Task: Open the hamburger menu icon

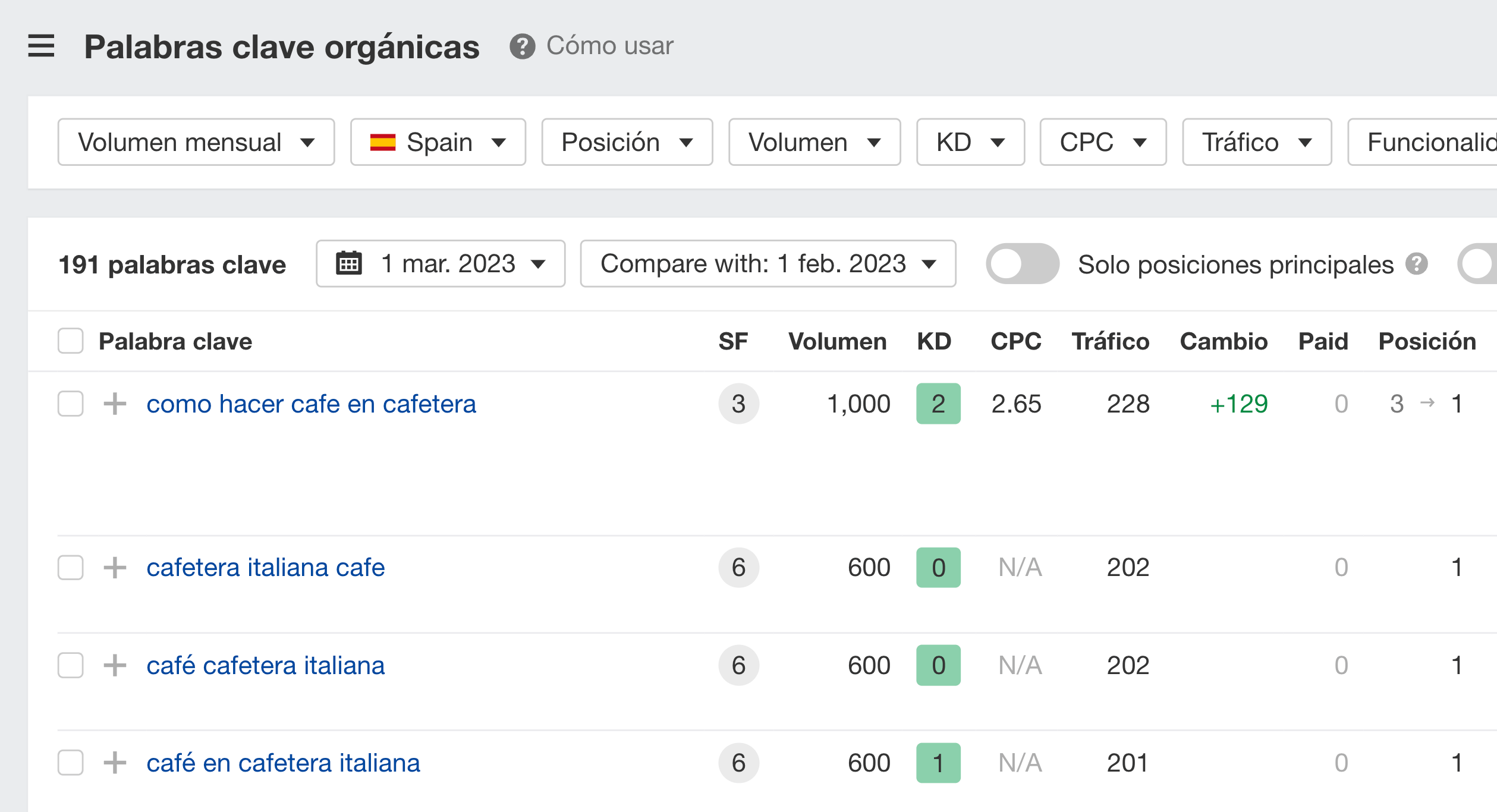Action: coord(41,46)
